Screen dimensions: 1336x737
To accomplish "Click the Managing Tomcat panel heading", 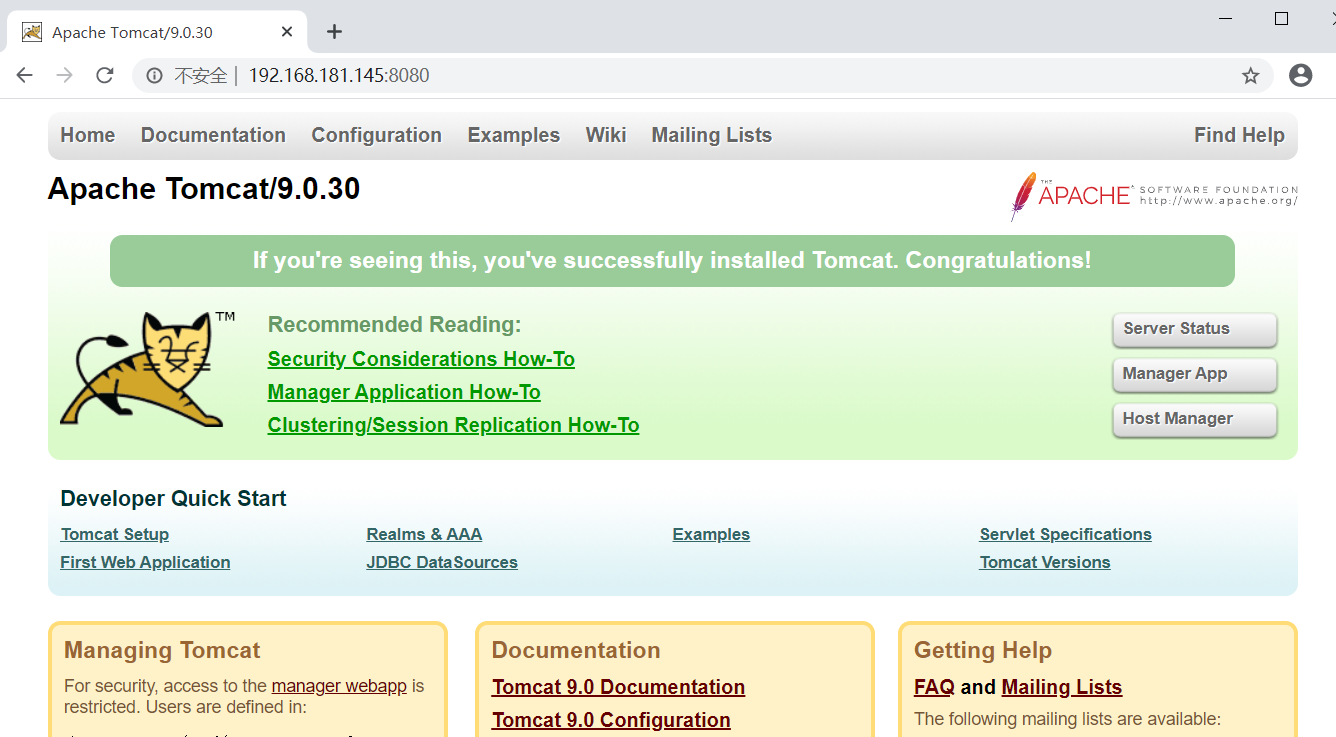I will (x=162, y=650).
